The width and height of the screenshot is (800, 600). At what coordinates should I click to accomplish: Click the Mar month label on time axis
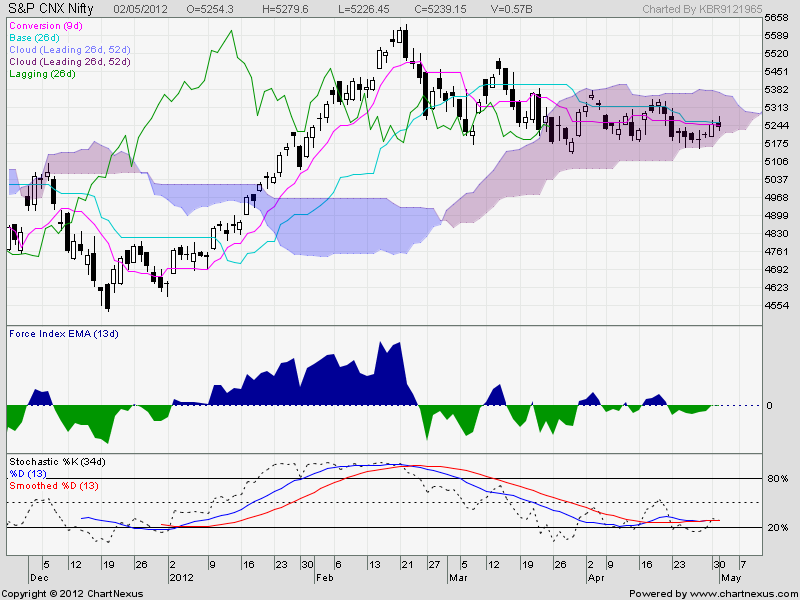click(458, 578)
